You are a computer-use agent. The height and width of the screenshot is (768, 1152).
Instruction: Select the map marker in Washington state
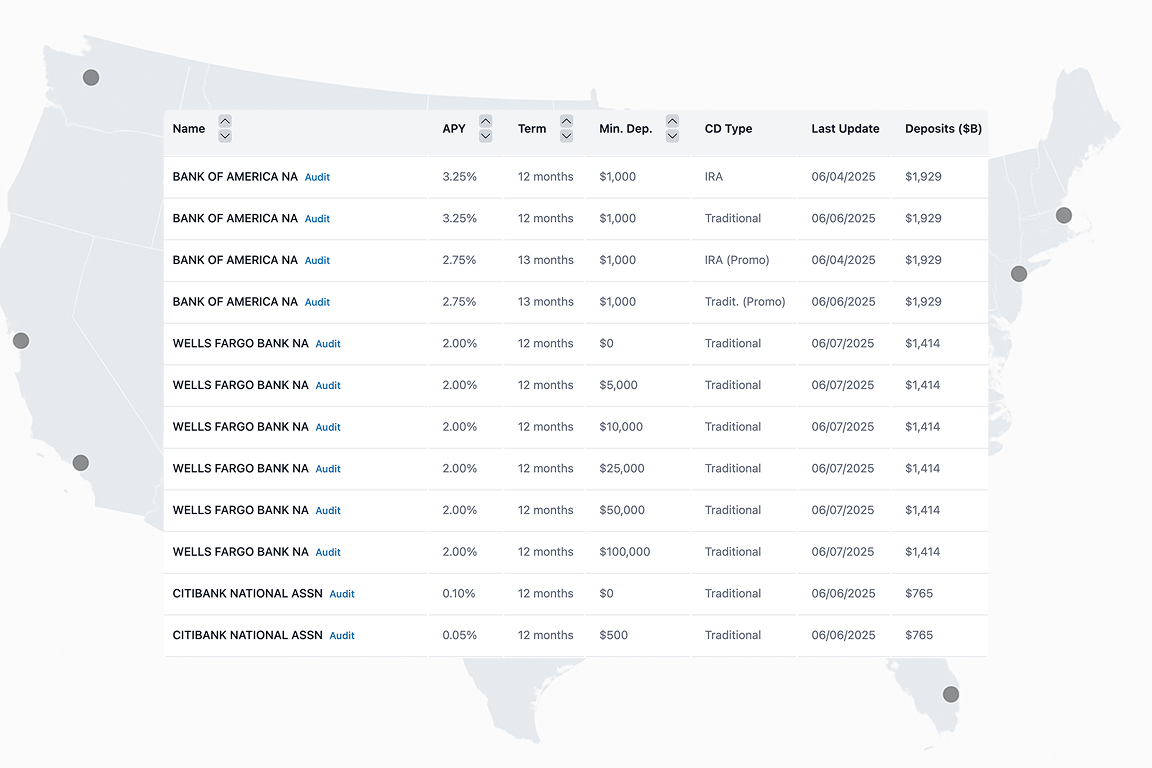[x=91, y=78]
